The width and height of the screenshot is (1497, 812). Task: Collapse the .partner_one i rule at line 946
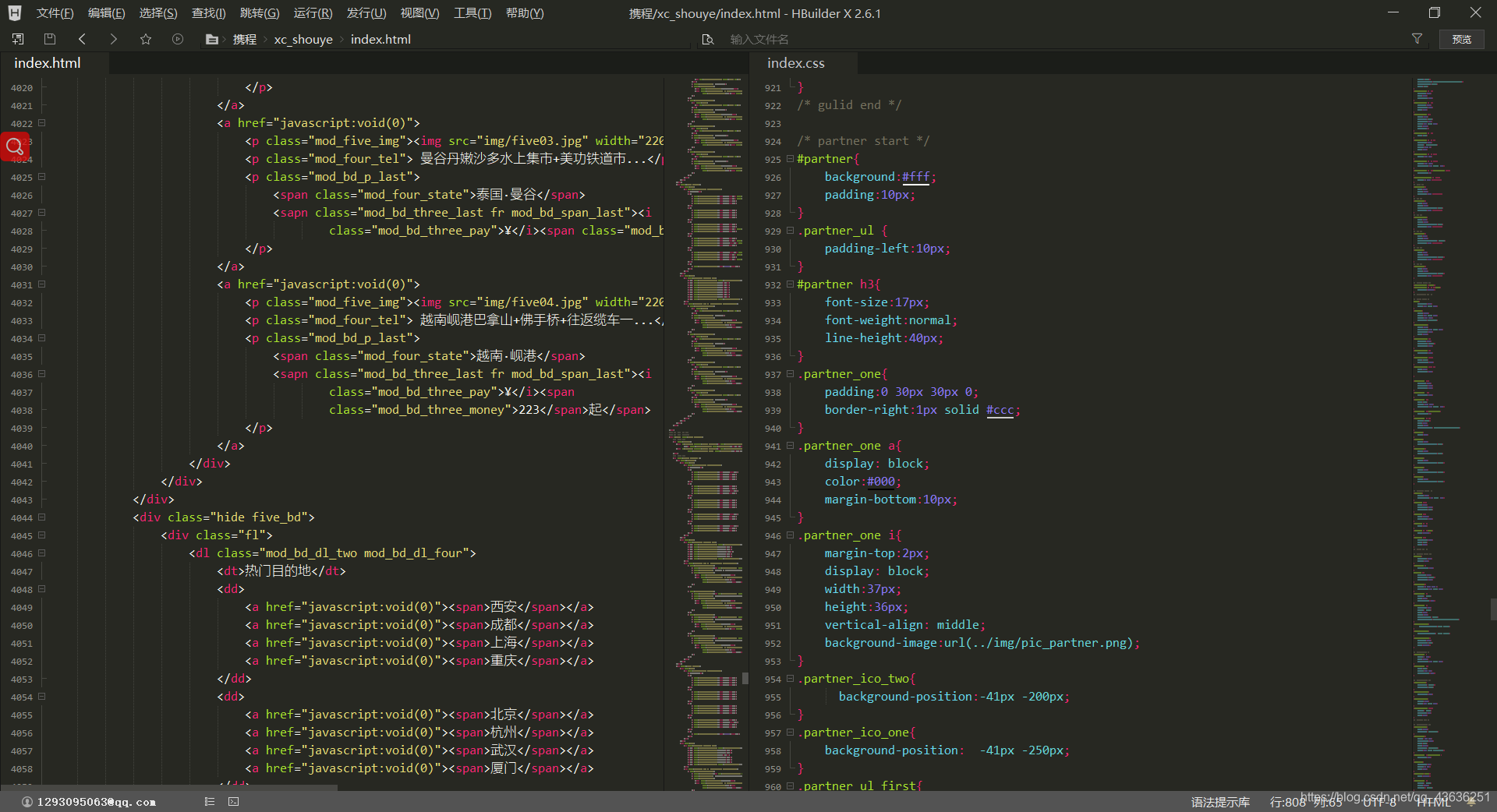(790, 535)
